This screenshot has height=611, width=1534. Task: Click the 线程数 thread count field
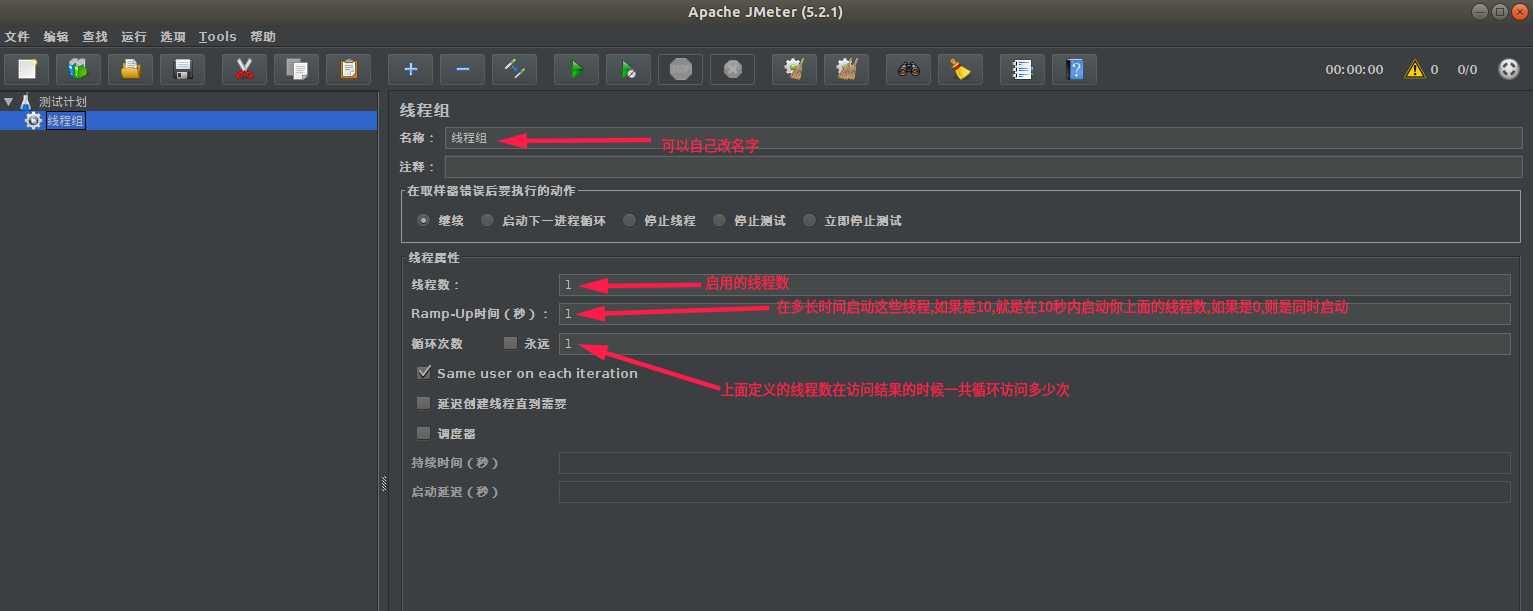click(x=1034, y=285)
